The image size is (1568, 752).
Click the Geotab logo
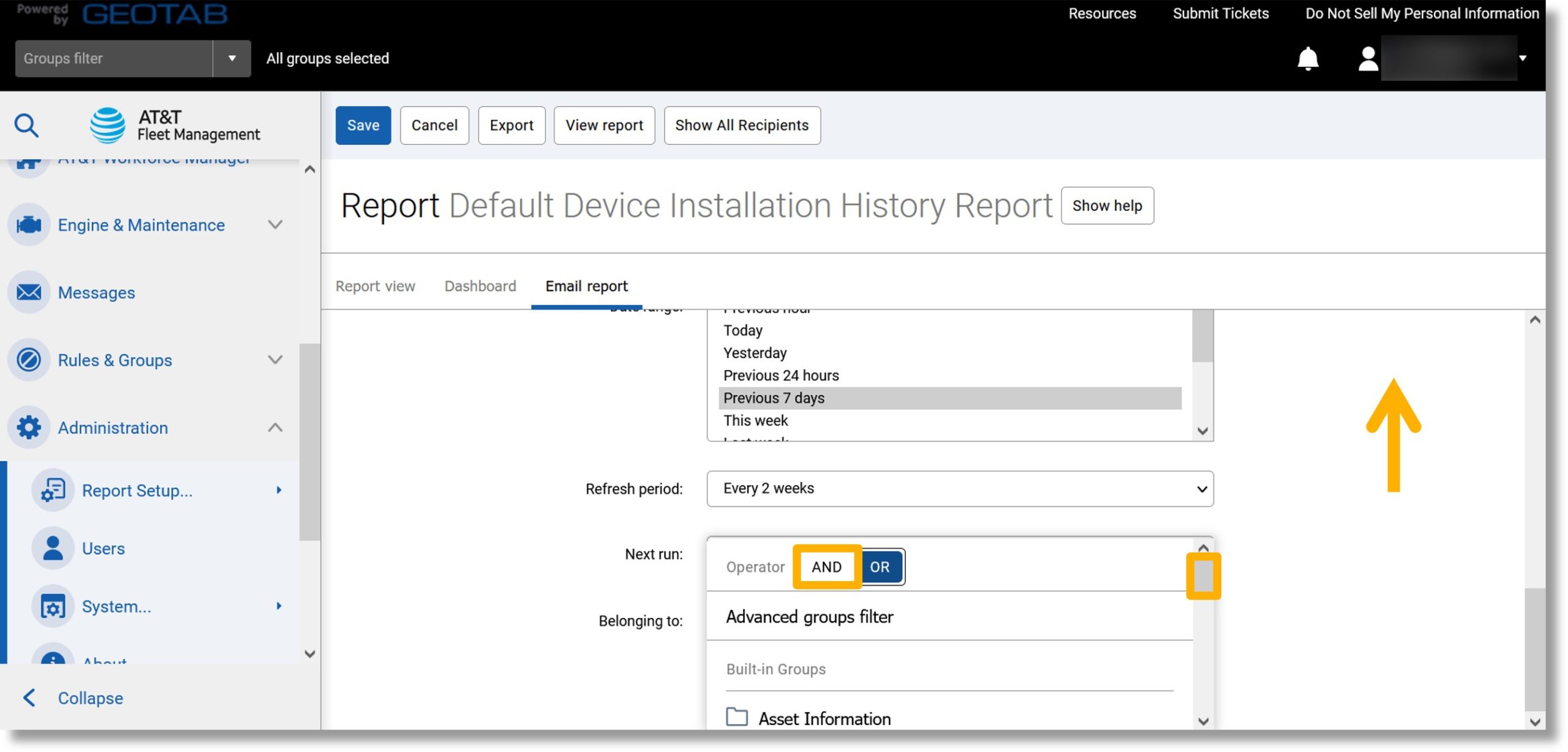point(155,13)
